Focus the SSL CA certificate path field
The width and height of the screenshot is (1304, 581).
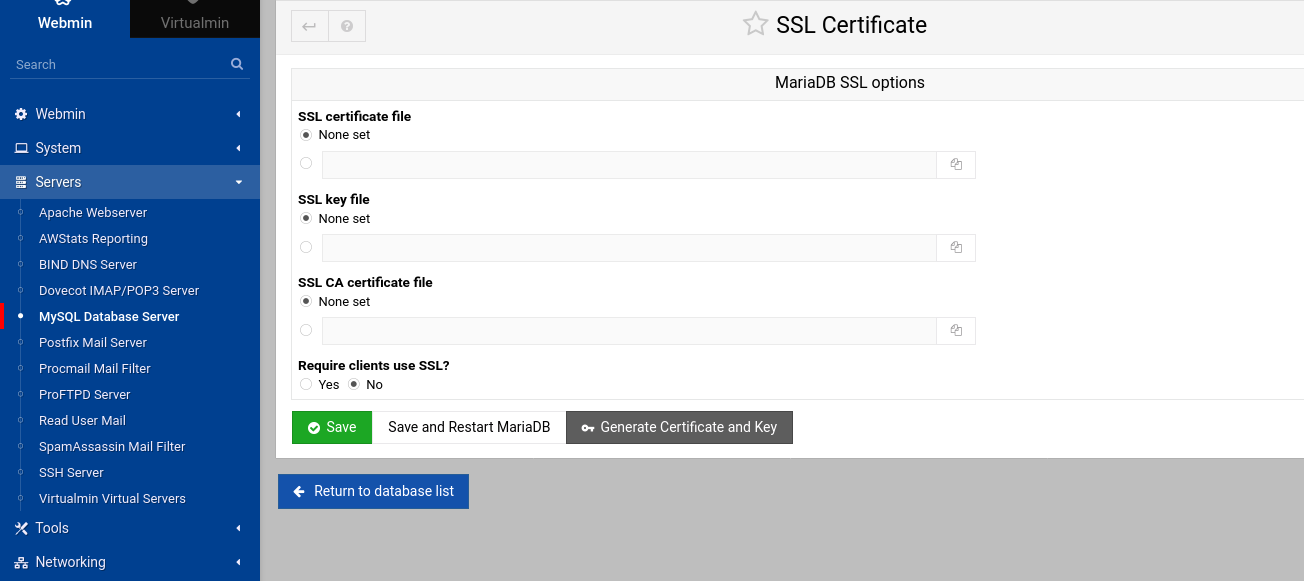pos(629,331)
